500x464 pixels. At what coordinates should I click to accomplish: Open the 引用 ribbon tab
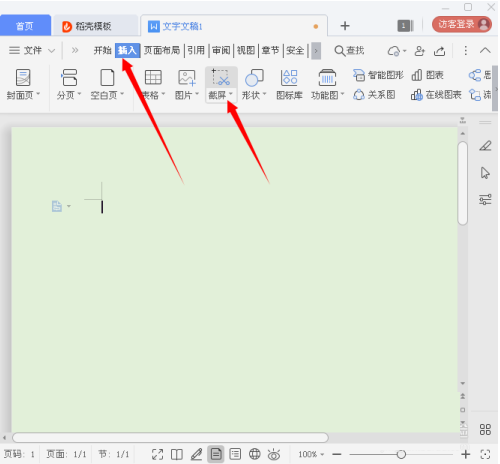coord(196,51)
